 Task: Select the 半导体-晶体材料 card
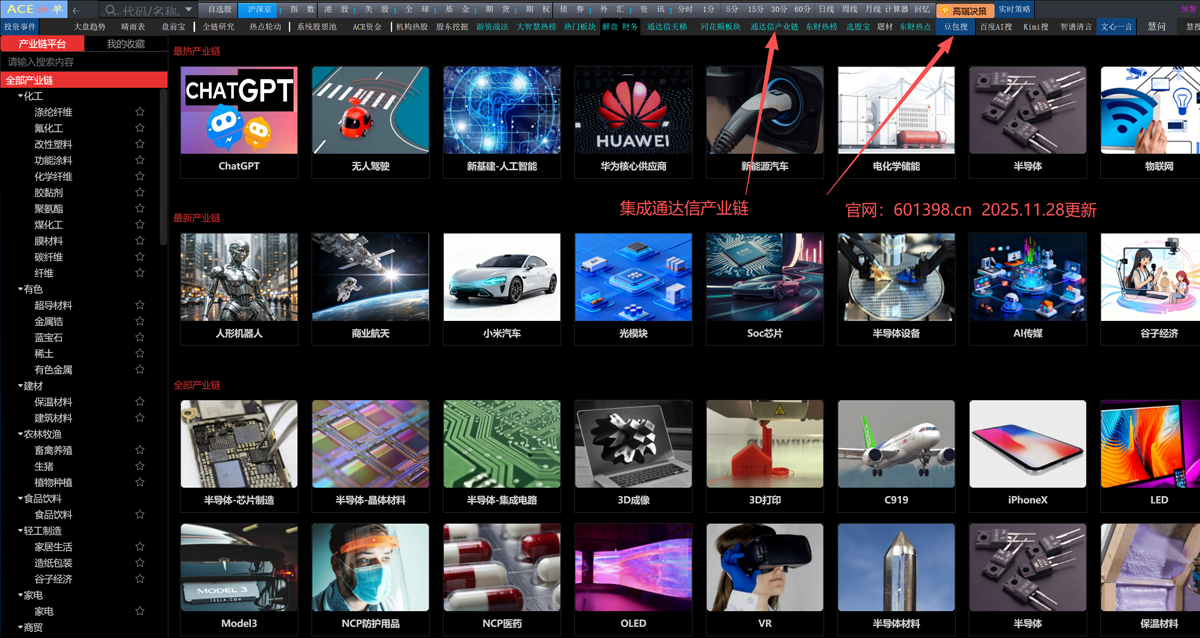370,457
